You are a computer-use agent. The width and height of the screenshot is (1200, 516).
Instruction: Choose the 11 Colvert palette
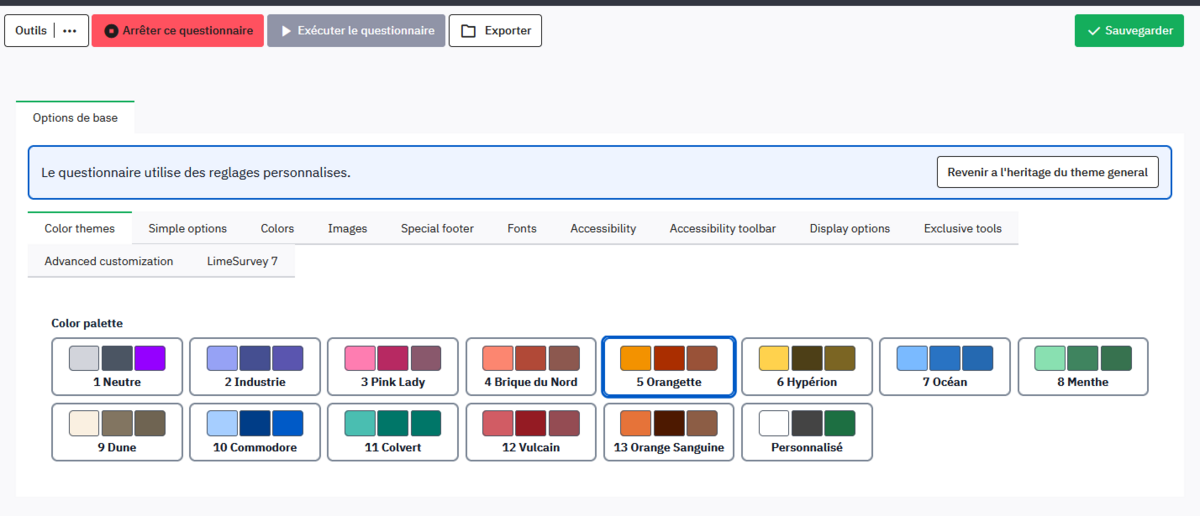click(x=393, y=432)
